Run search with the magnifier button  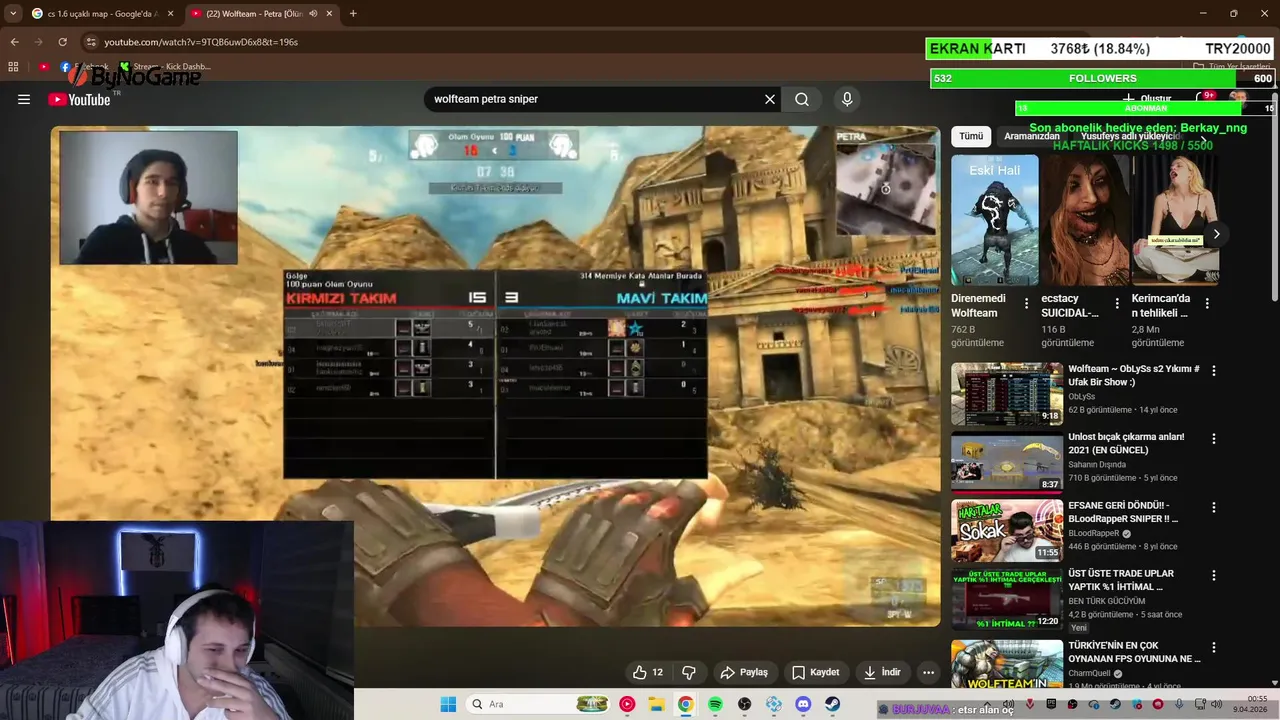coord(802,99)
